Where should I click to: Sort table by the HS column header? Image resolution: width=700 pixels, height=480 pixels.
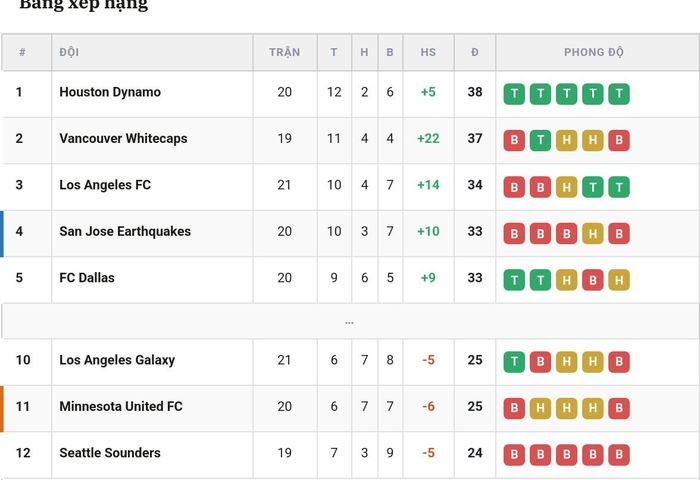[x=428, y=52]
